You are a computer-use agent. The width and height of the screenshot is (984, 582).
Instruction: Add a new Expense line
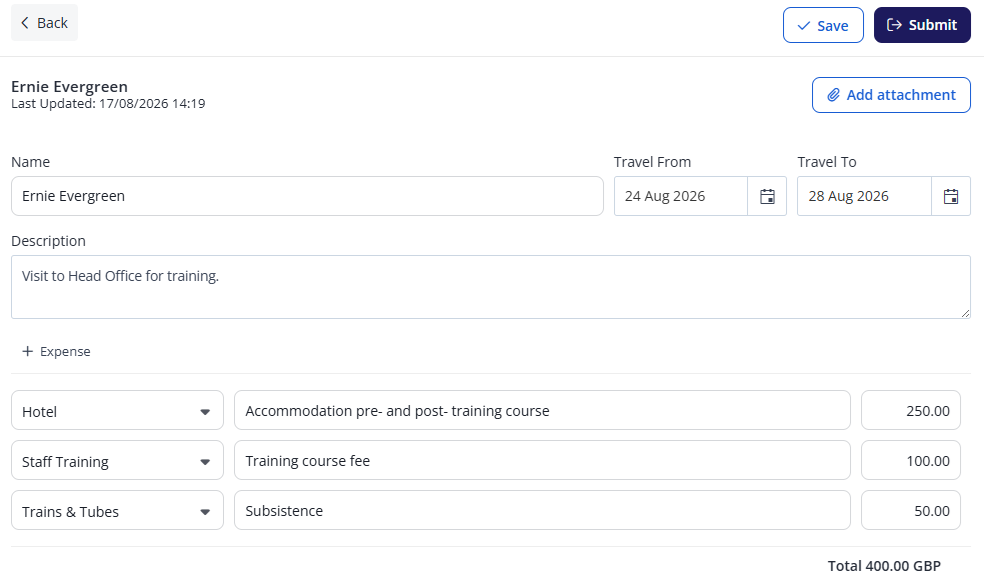pyautogui.click(x=56, y=352)
